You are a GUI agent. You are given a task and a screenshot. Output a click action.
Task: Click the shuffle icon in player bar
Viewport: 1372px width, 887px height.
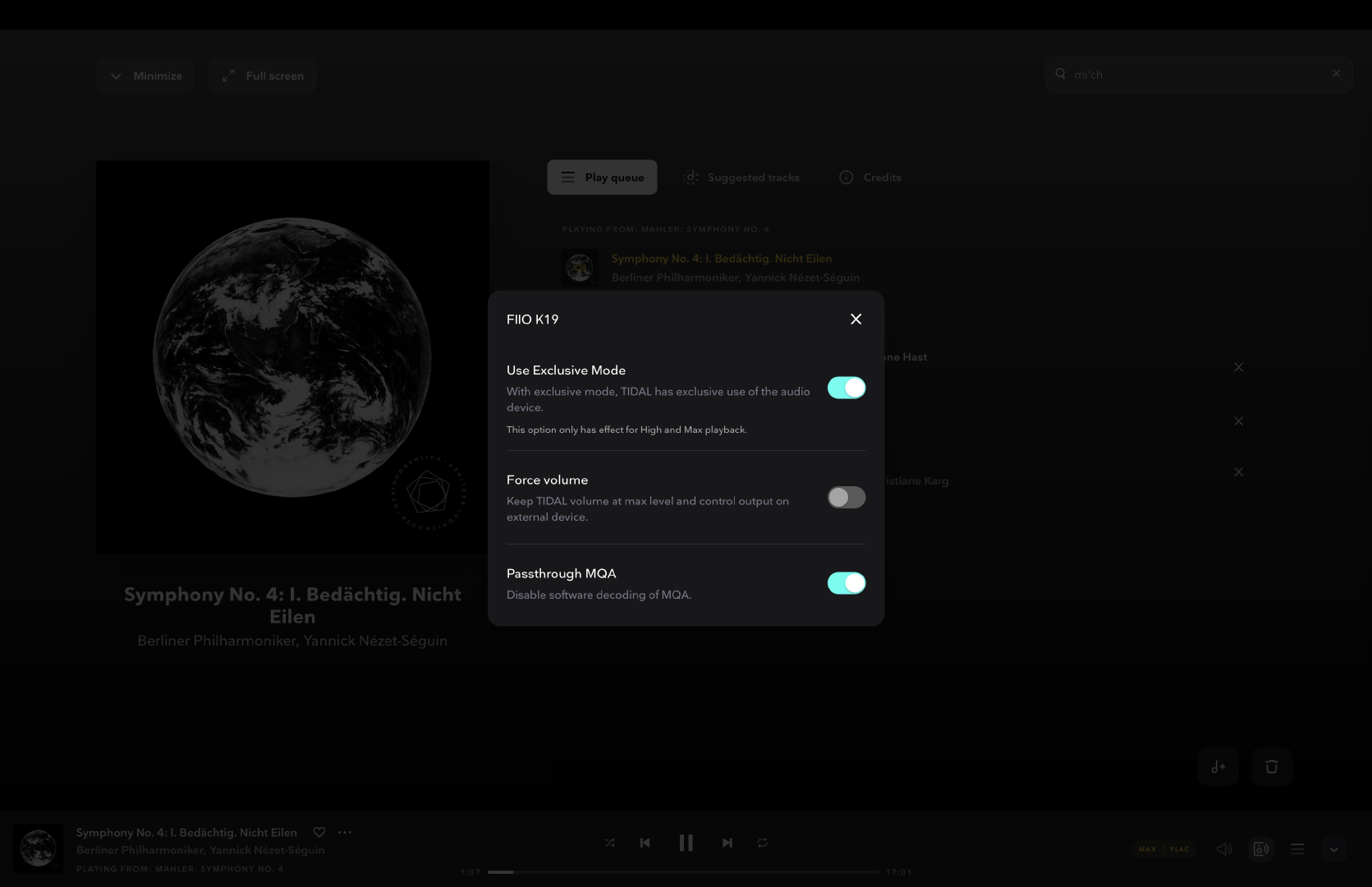pos(609,843)
